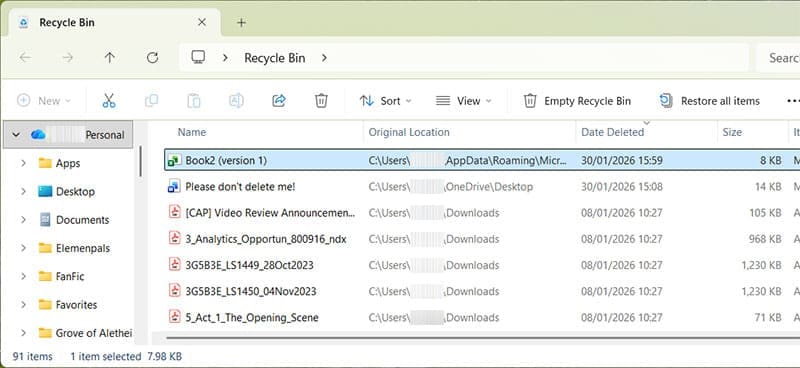This screenshot has width=800, height=368.
Task: Open the New dropdown menu
Action: [44, 101]
